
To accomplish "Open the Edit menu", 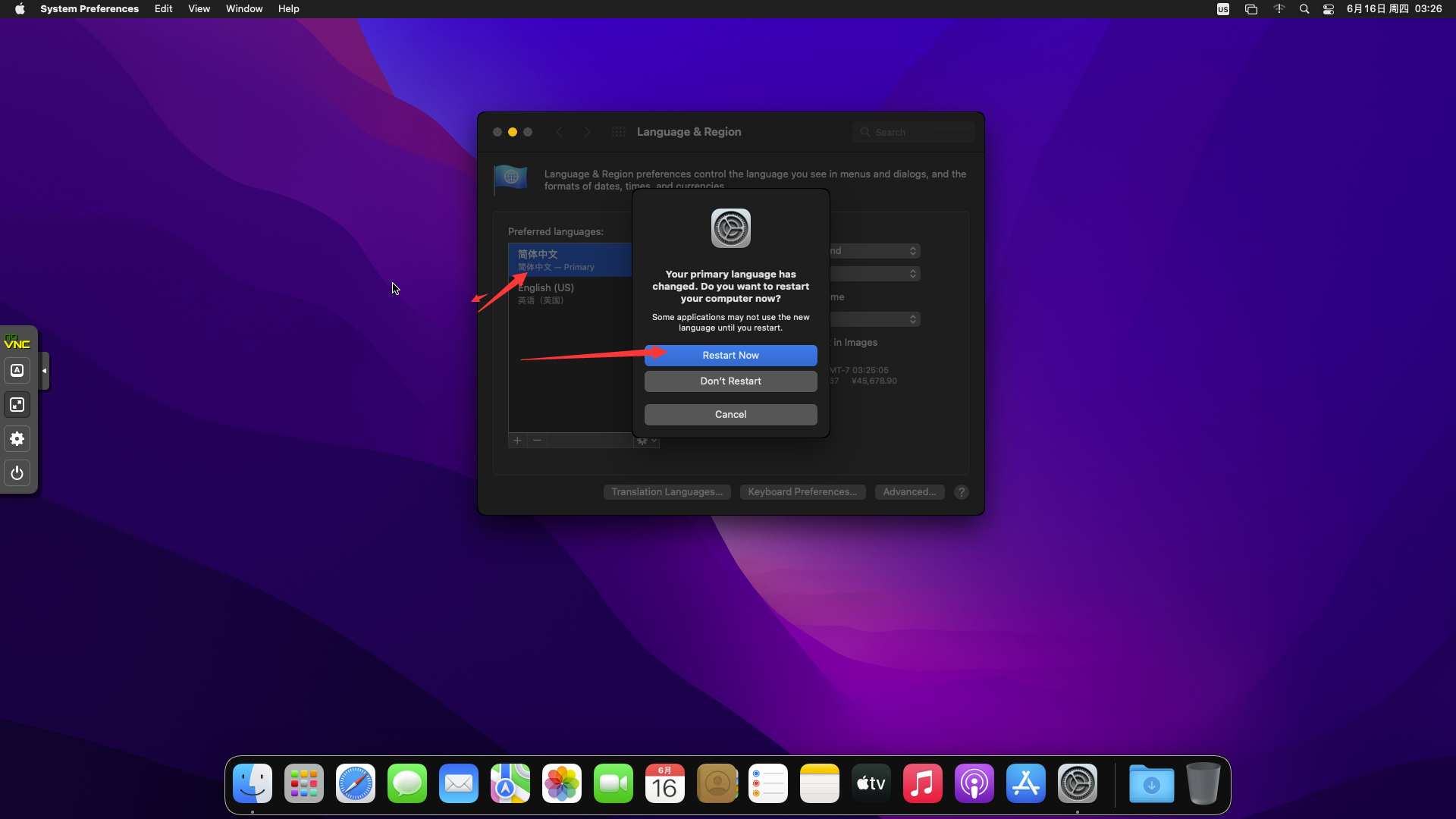I will pos(164,9).
